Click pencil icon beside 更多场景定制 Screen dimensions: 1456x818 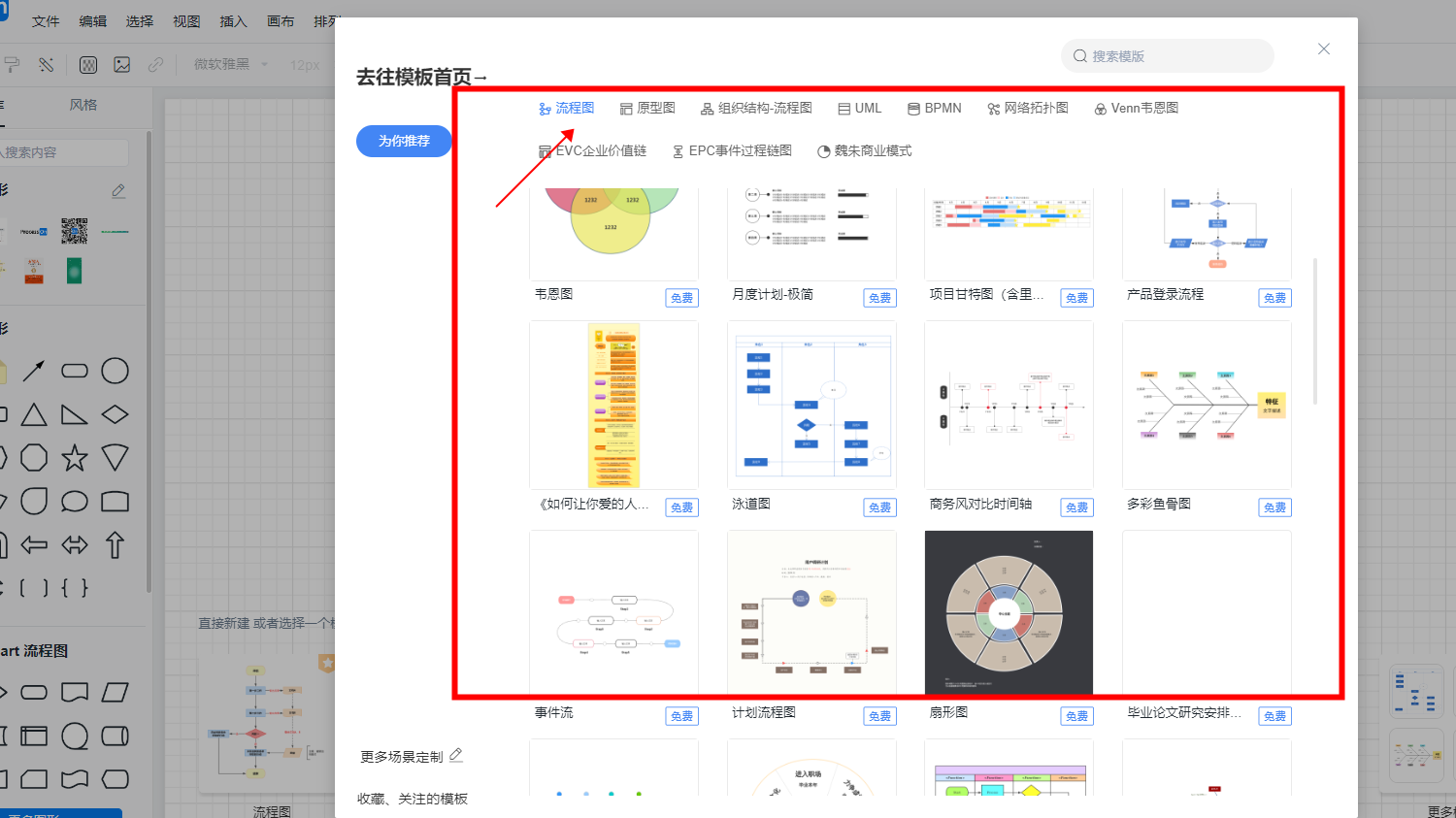point(456,755)
